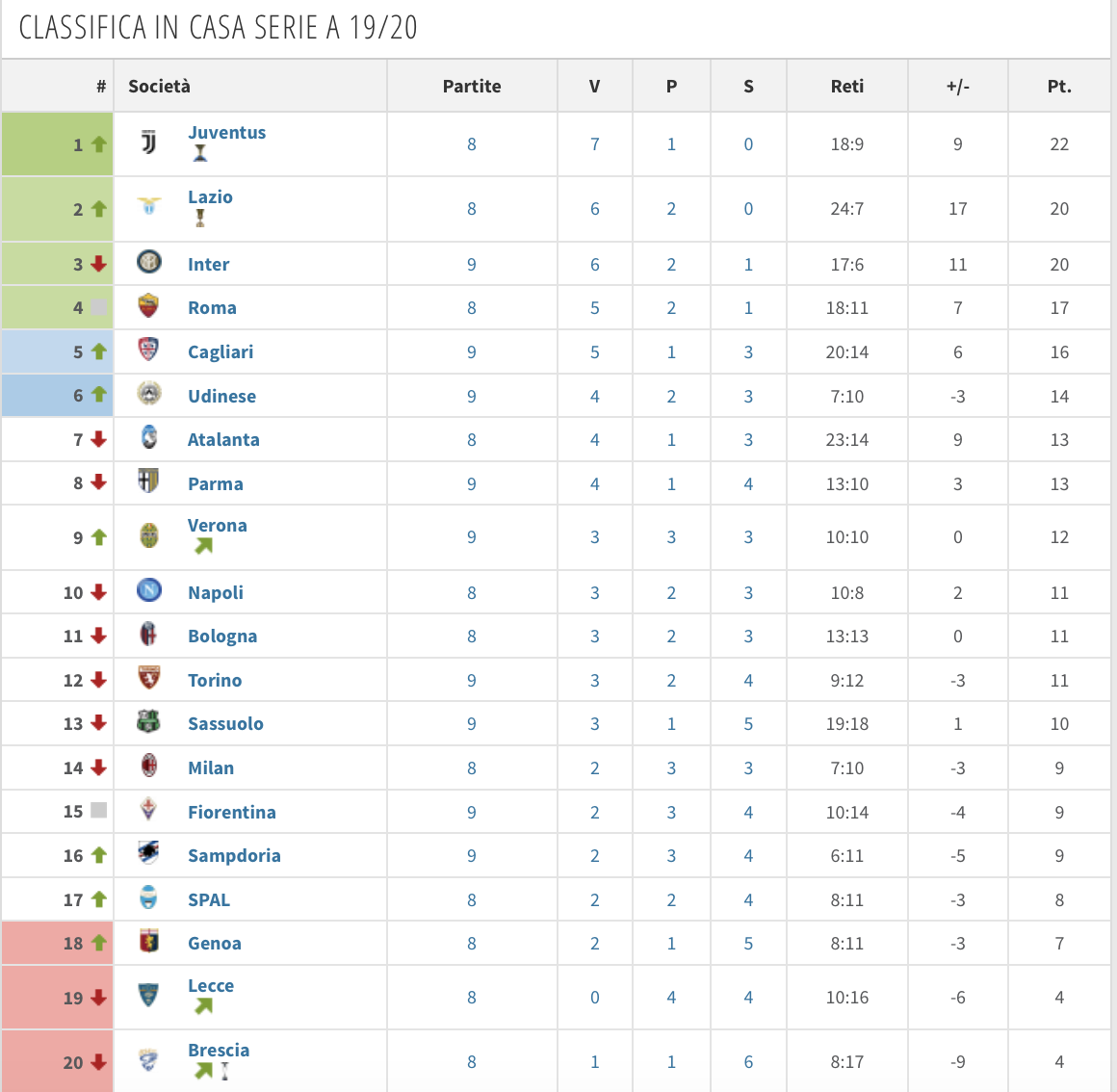The image size is (1117, 1092).
Task: Click Sassuolo's losses count
Action: pos(748,724)
